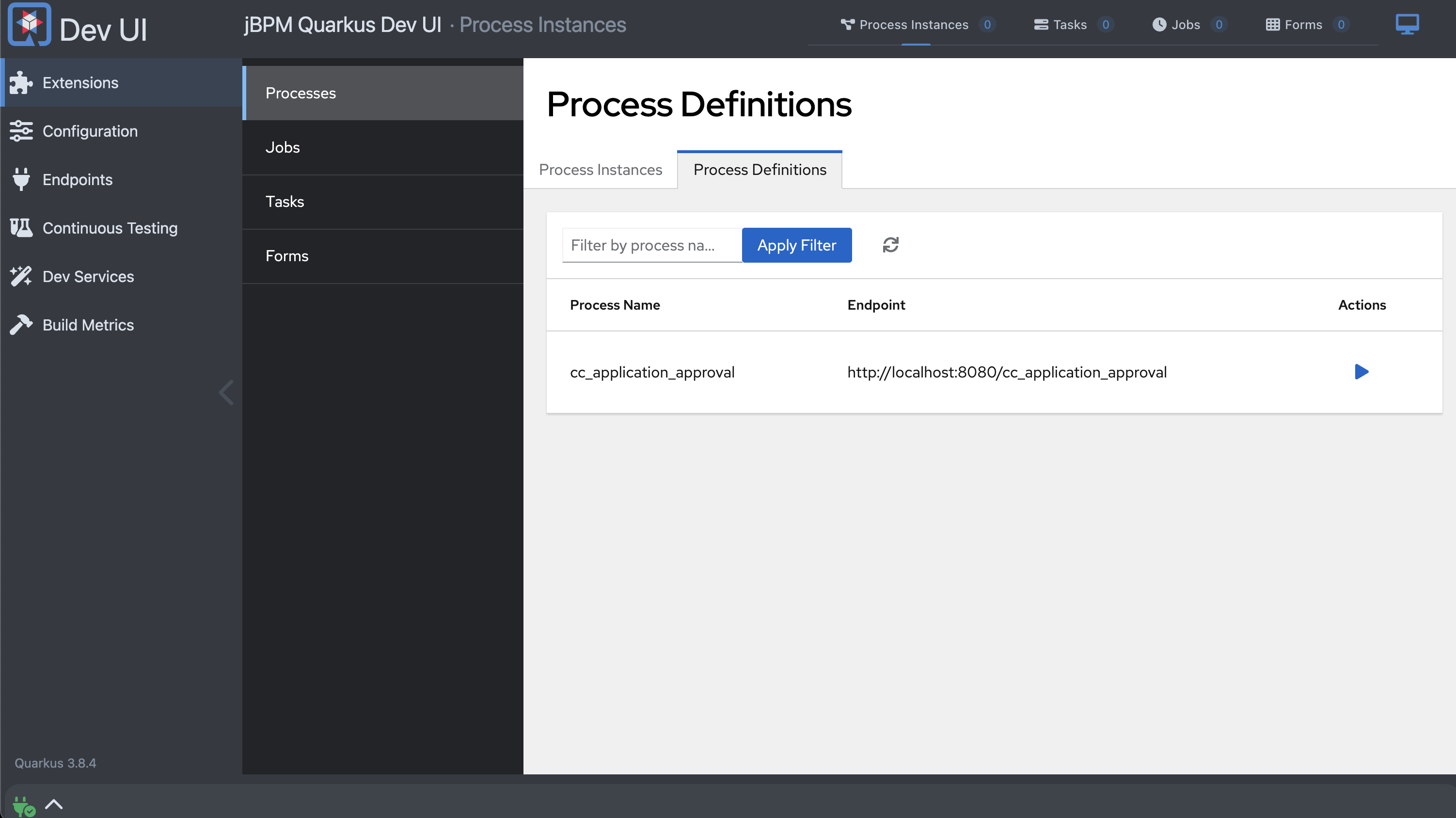
Task: Click the Build Metrics hammer icon
Action: click(x=21, y=325)
